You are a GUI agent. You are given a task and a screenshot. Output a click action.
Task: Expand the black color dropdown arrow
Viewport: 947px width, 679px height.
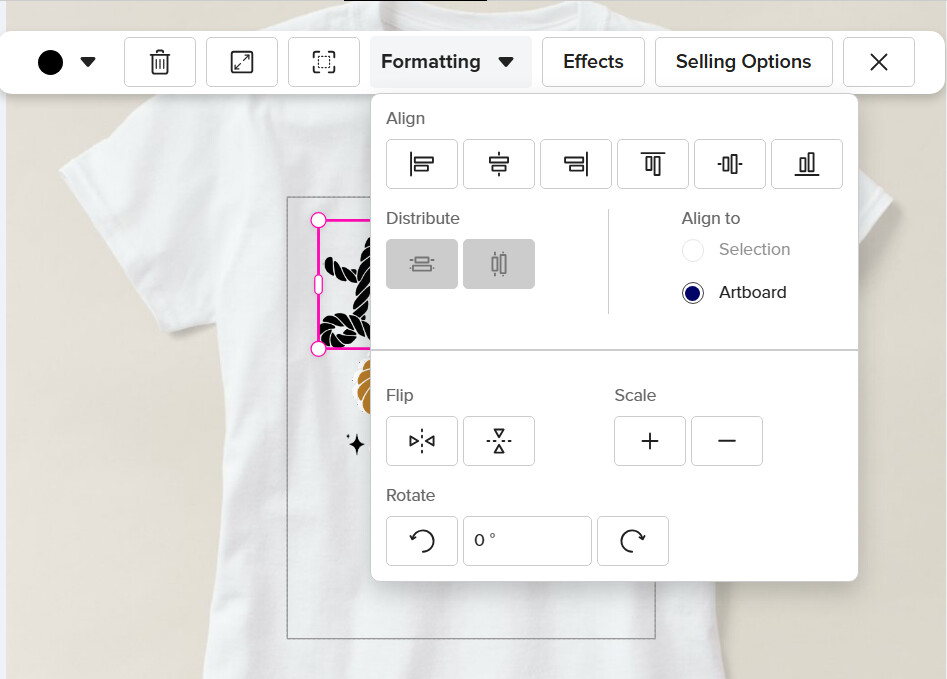click(88, 62)
